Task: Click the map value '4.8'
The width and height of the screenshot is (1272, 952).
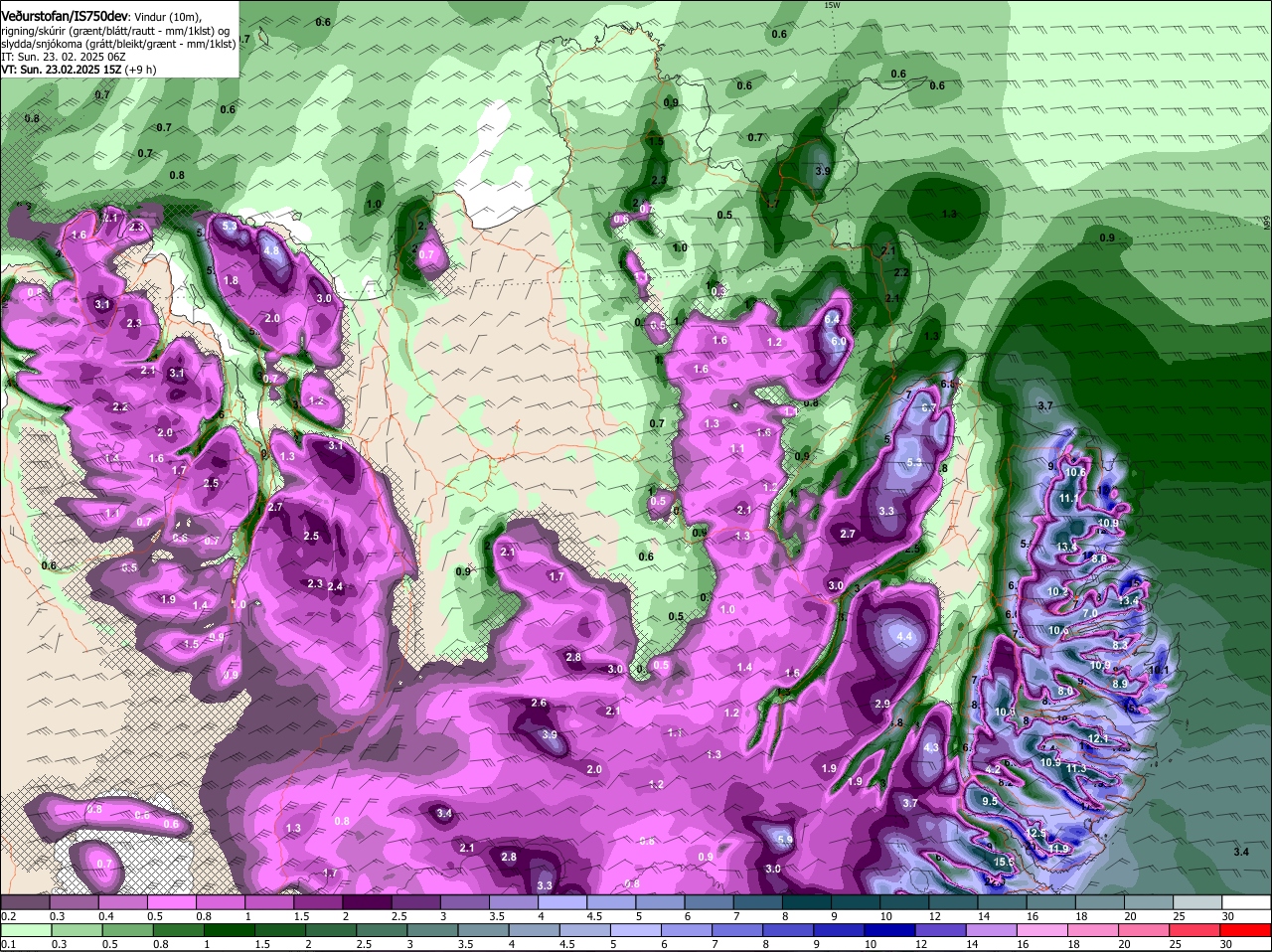Action: click(x=271, y=251)
